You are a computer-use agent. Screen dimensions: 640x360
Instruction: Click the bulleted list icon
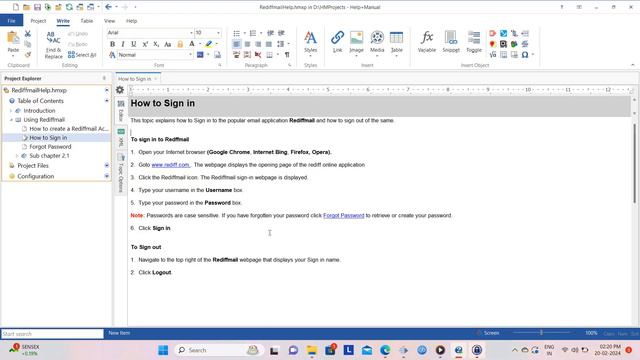(x=237, y=33)
